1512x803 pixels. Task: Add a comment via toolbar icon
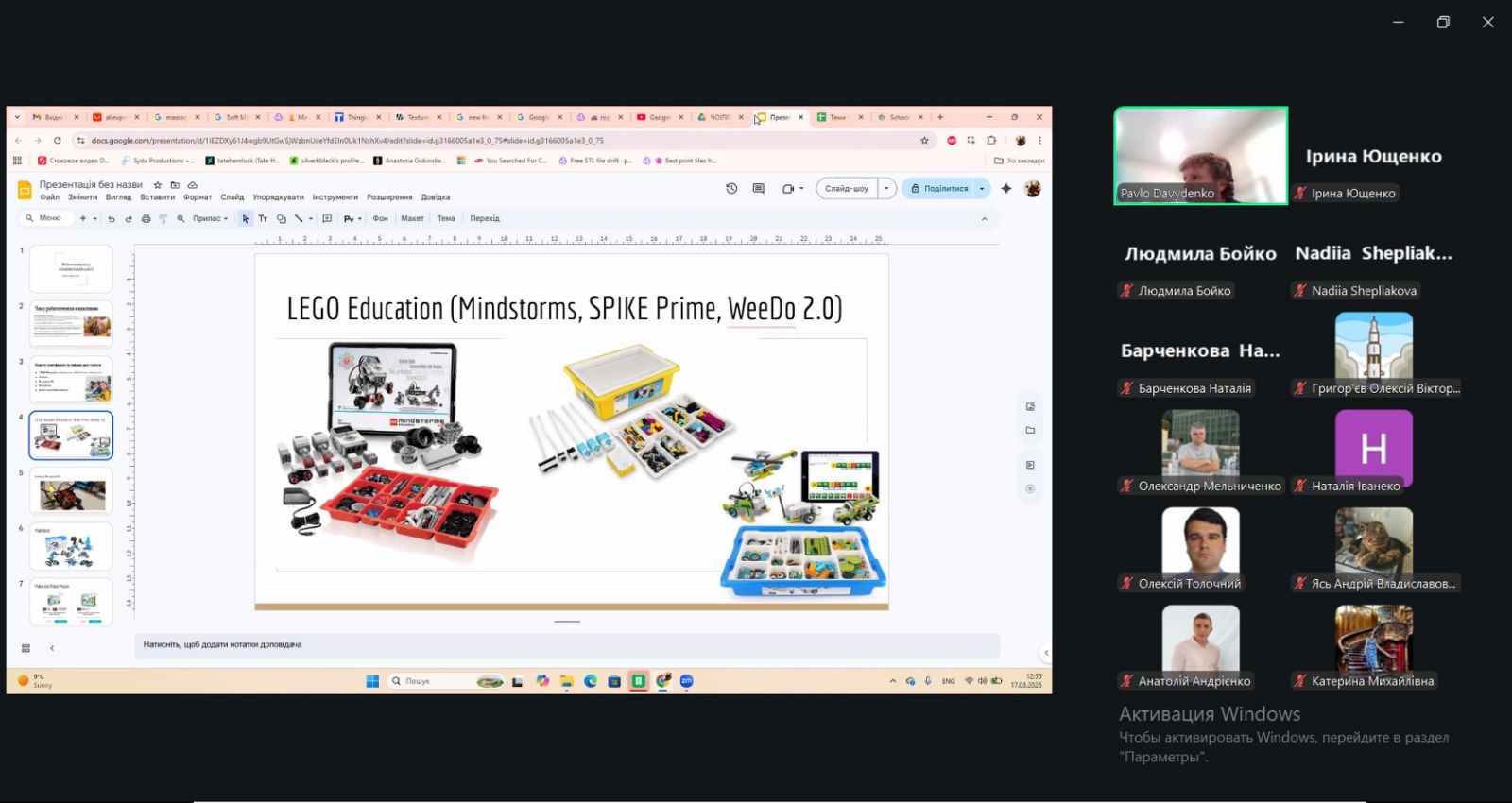[327, 218]
